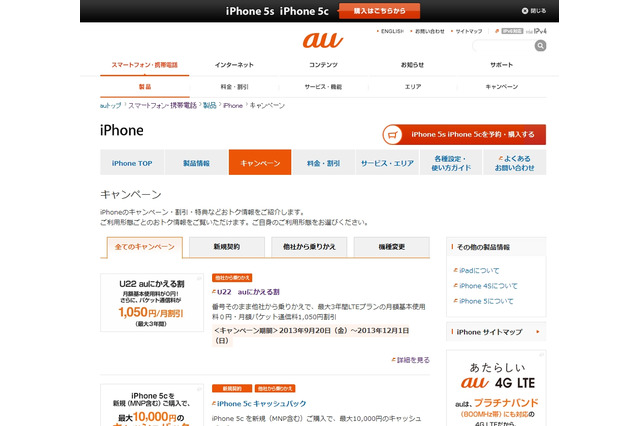The width and height of the screenshot is (640, 426).
Task: Open the 料金・割引 submenu item
Action: (x=234, y=87)
